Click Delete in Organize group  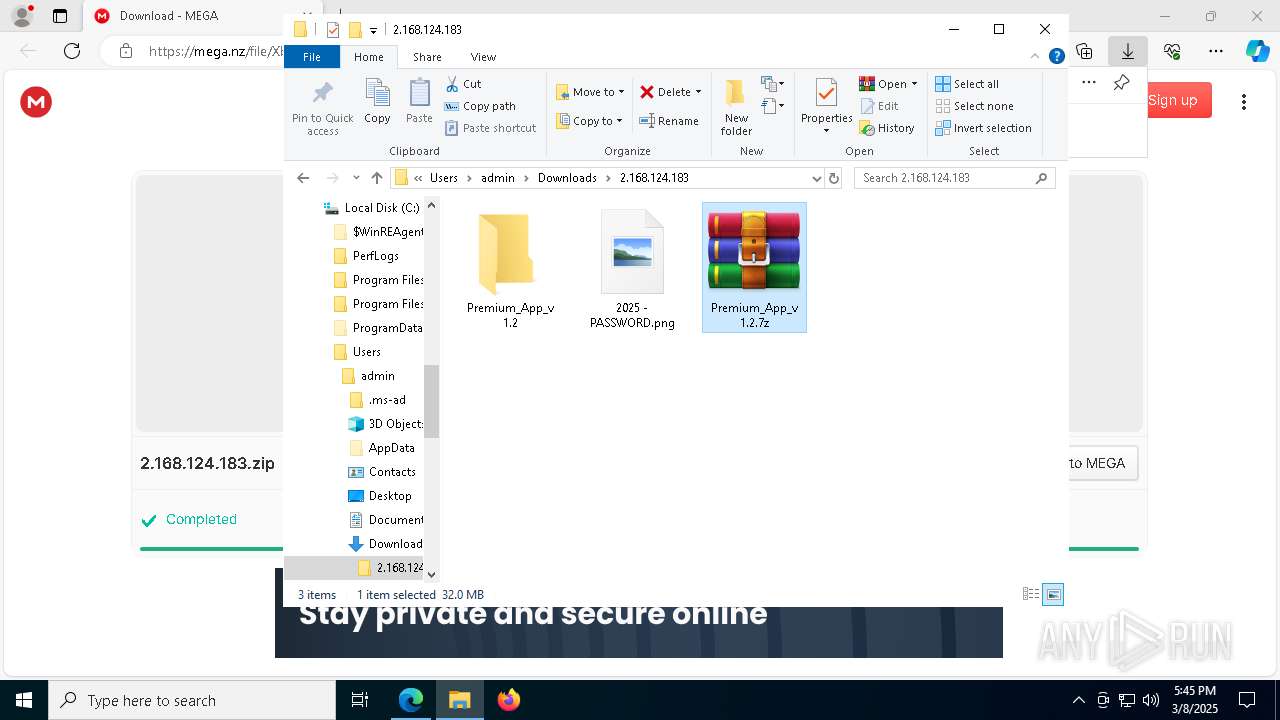(666, 92)
